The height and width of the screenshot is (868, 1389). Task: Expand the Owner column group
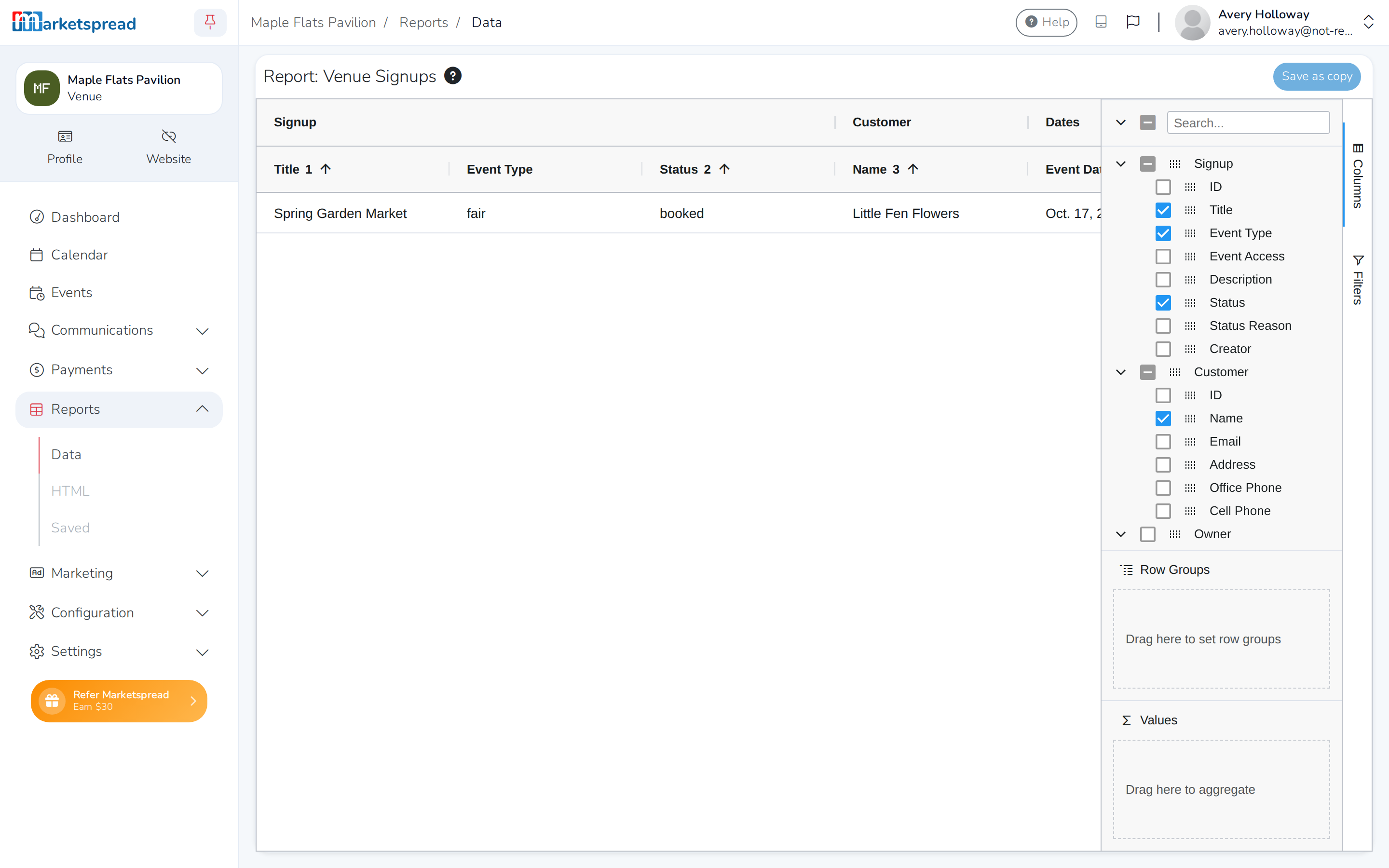pyautogui.click(x=1120, y=534)
